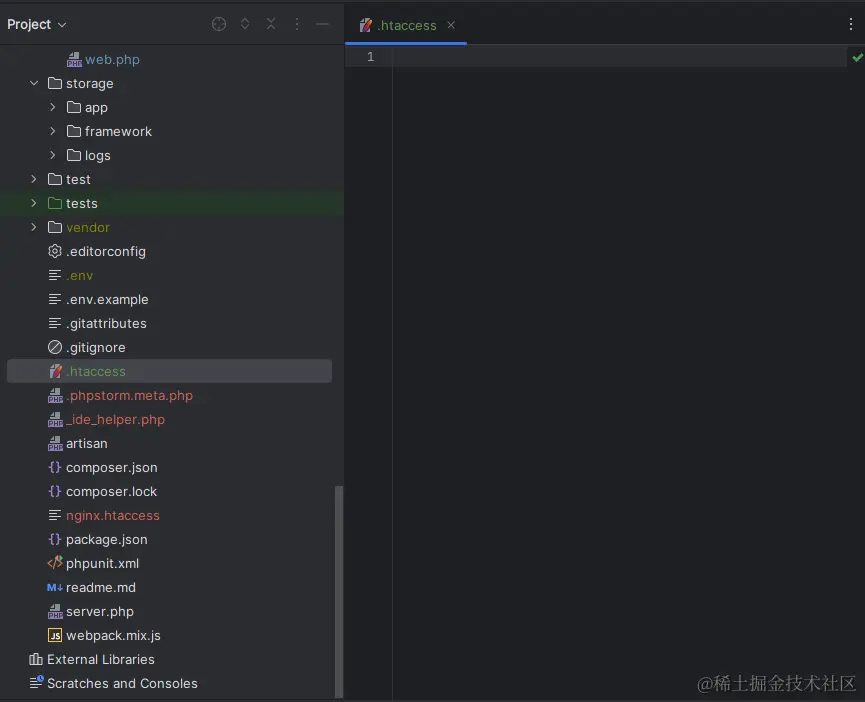The height and width of the screenshot is (702, 865).
Task: Collapse the storage folder
Action: click(34, 83)
